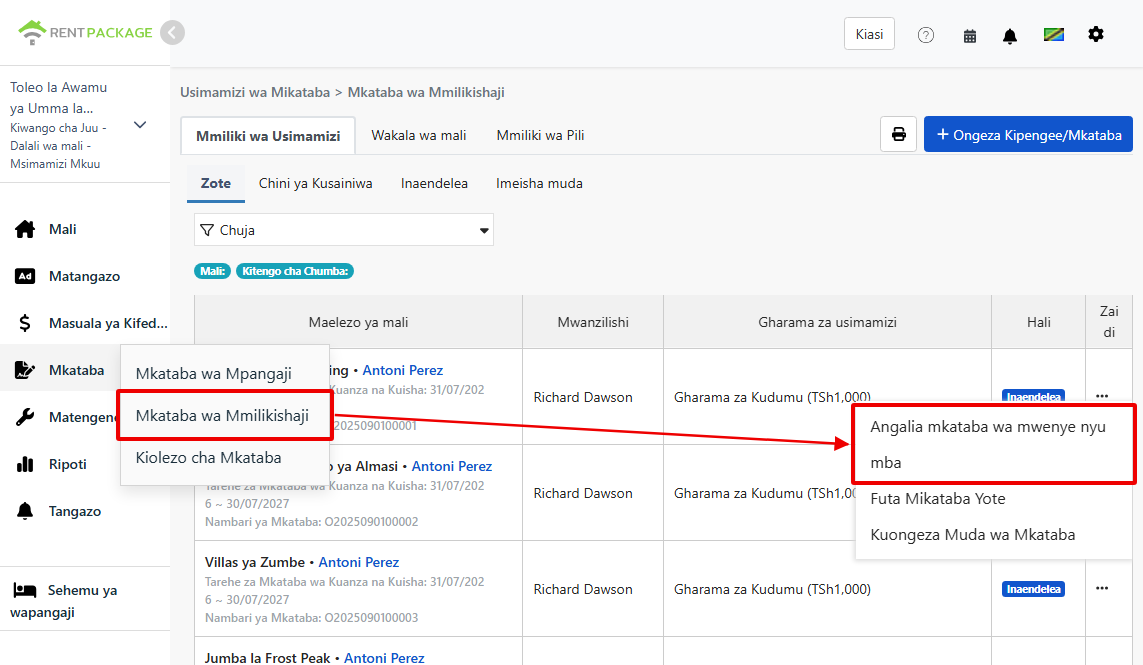Select the Zote status tab
Screen dimensions: 1143x665
click(216, 183)
